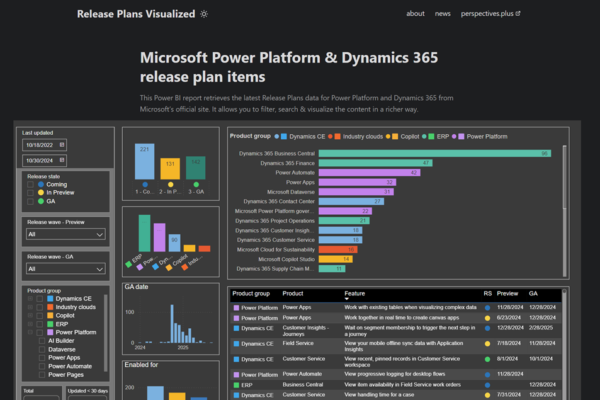
Task: Open calendar picker for 10/18/2022 date
Action: [x=62, y=145]
